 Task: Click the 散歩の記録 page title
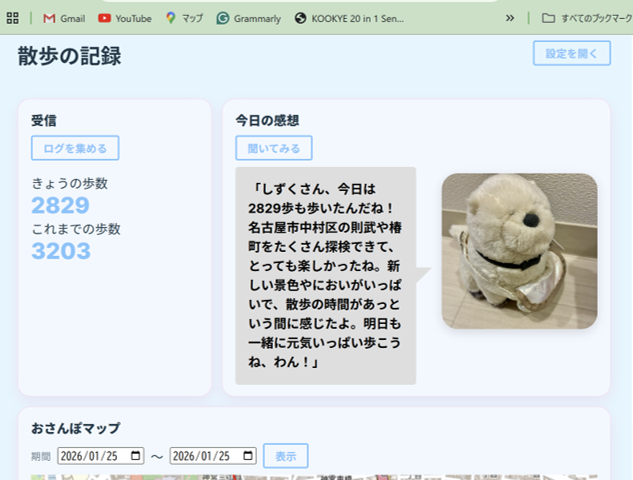point(69,56)
